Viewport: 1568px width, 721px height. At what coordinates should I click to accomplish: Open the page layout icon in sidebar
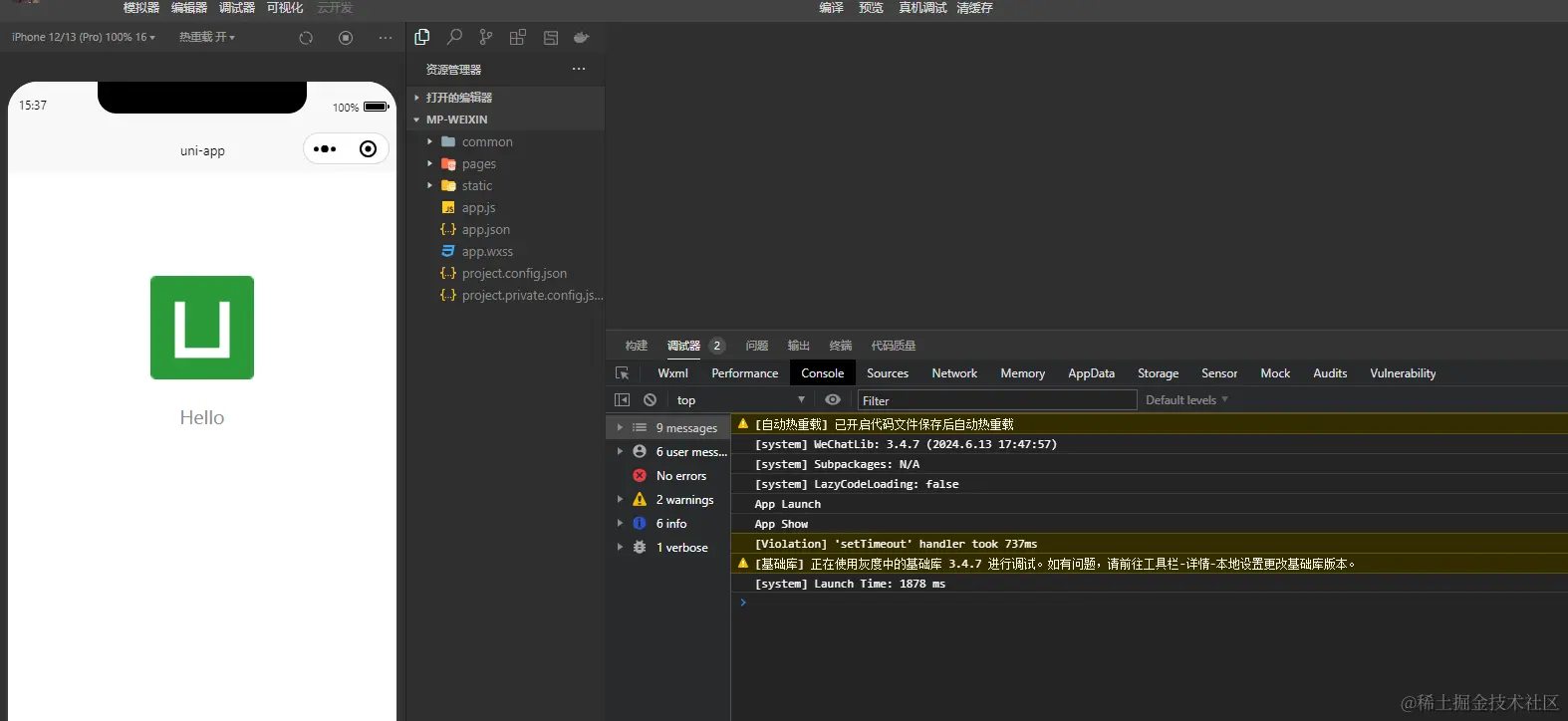[x=551, y=37]
